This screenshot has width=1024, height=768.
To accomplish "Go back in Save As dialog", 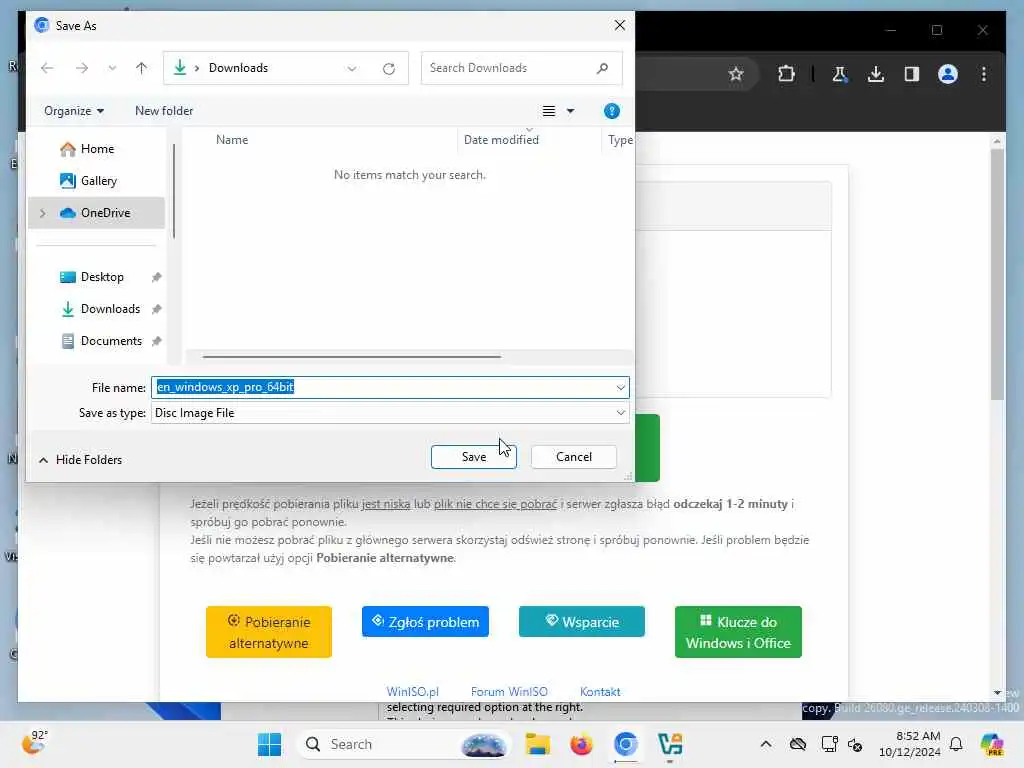I will pyautogui.click(x=47, y=68).
